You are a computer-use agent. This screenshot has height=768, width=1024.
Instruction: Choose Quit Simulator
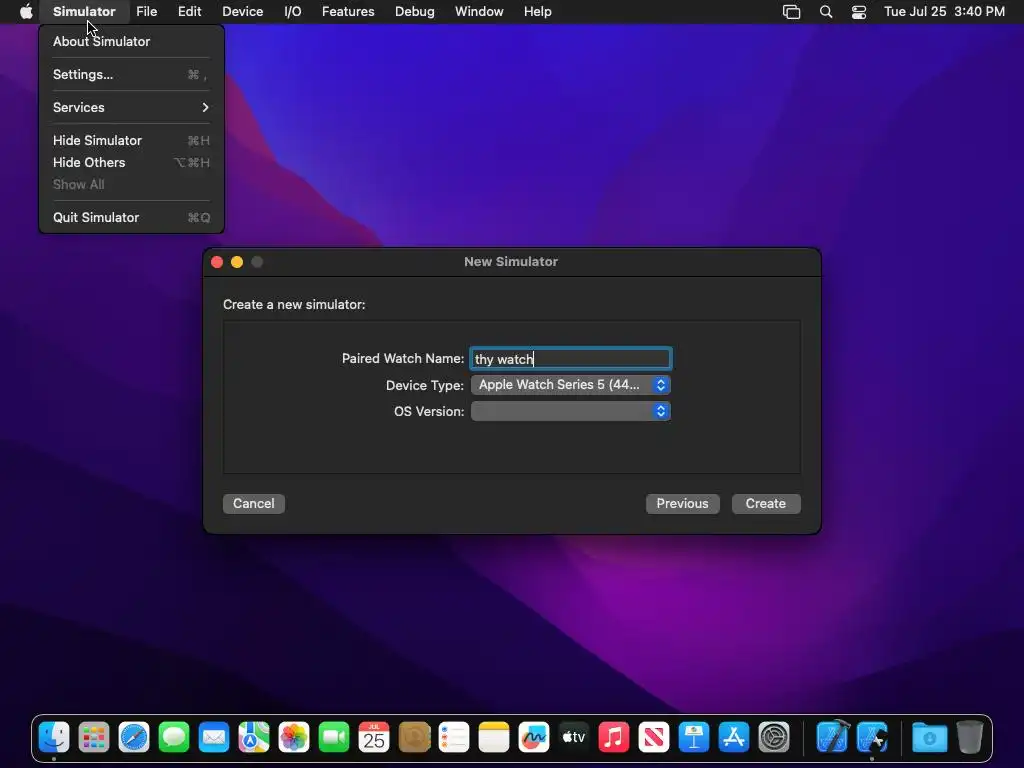pos(131,217)
